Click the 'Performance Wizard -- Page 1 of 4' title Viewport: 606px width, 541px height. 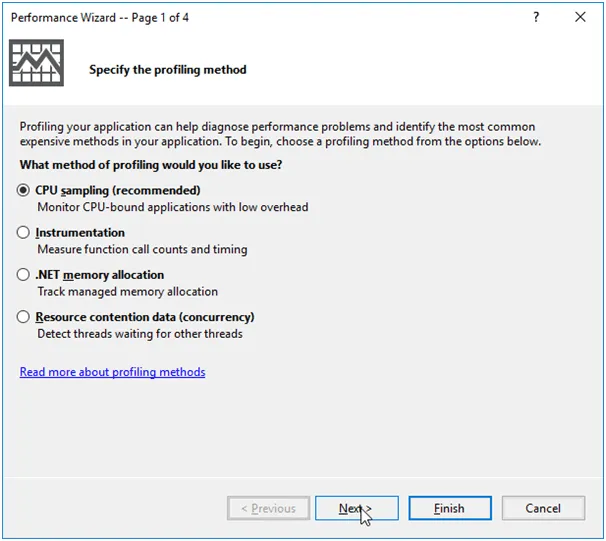pyautogui.click(x=100, y=17)
